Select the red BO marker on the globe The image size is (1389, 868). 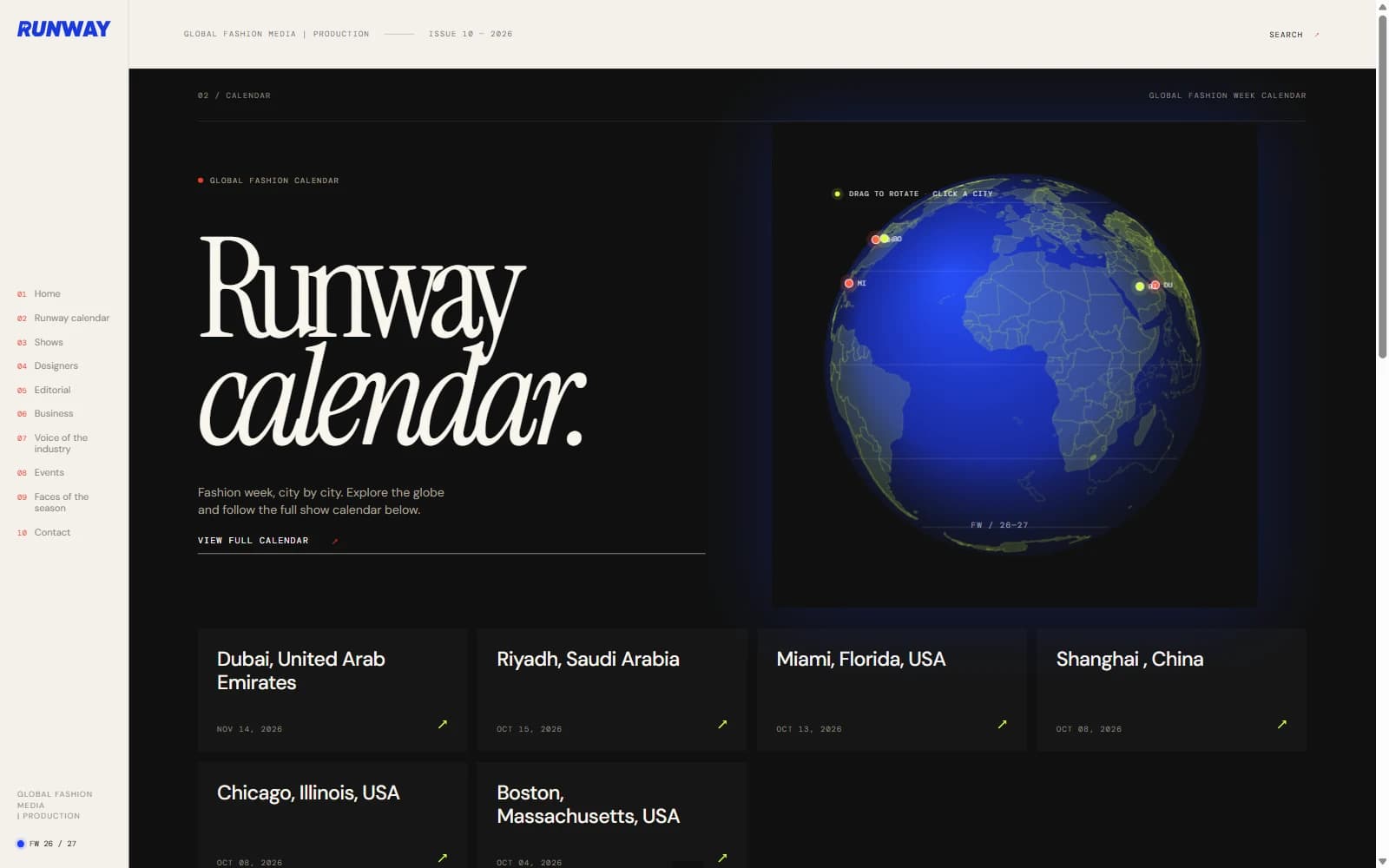[x=876, y=240]
